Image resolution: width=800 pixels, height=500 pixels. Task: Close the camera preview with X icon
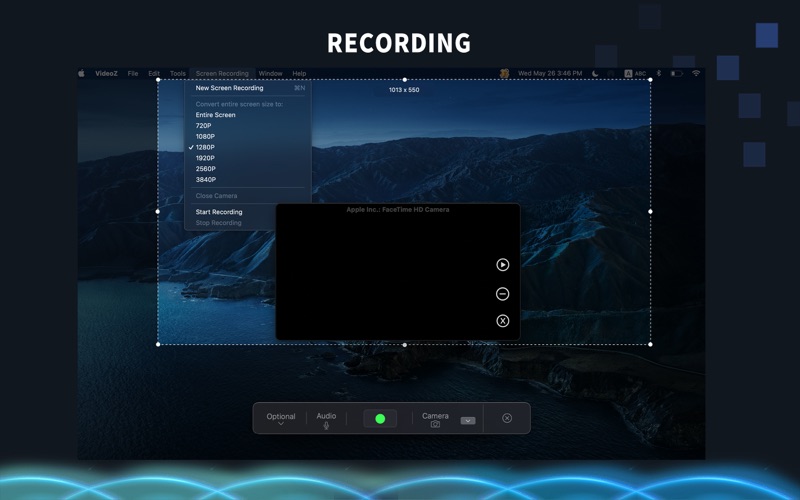503,320
